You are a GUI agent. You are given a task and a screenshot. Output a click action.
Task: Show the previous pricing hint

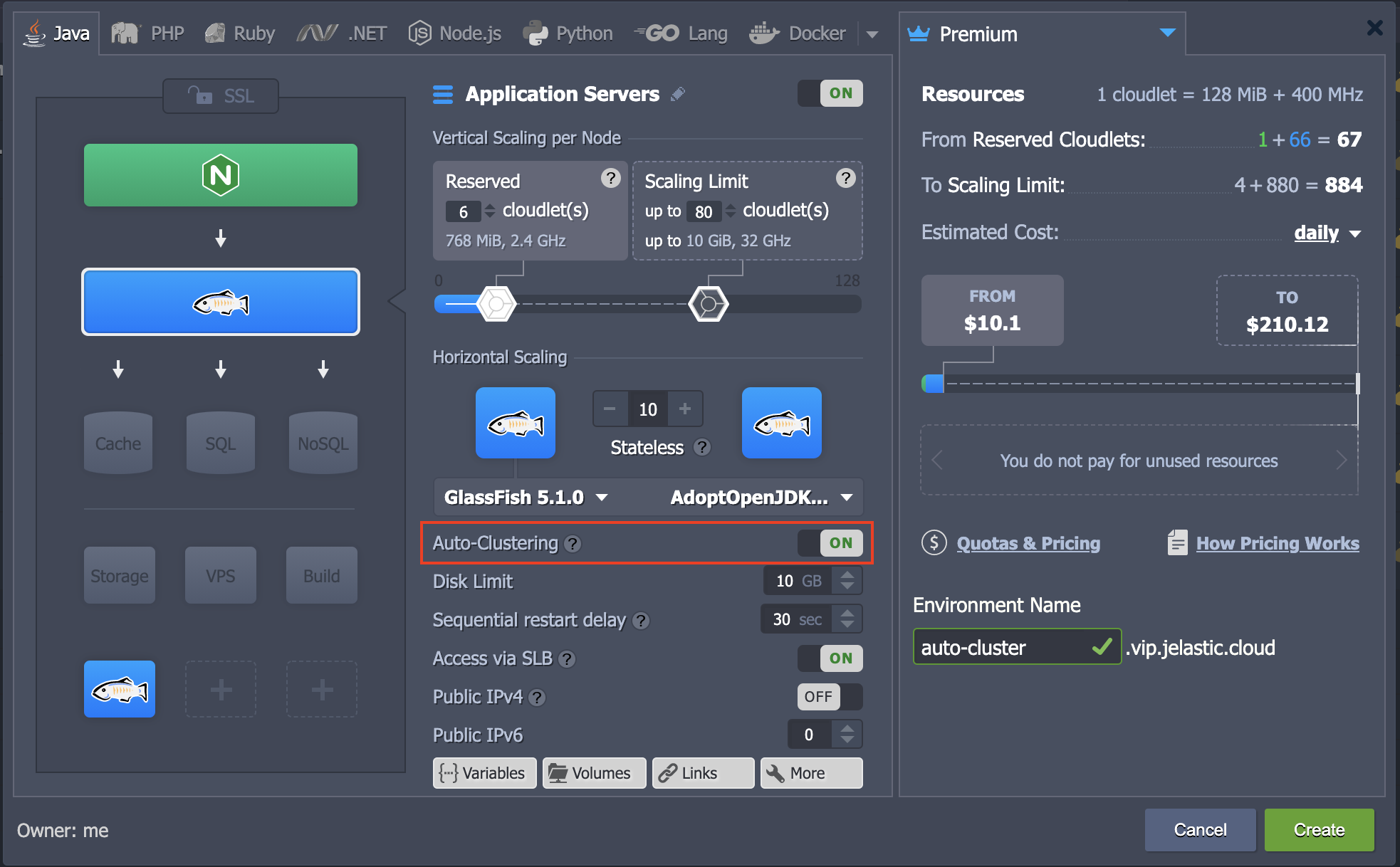[937, 461]
